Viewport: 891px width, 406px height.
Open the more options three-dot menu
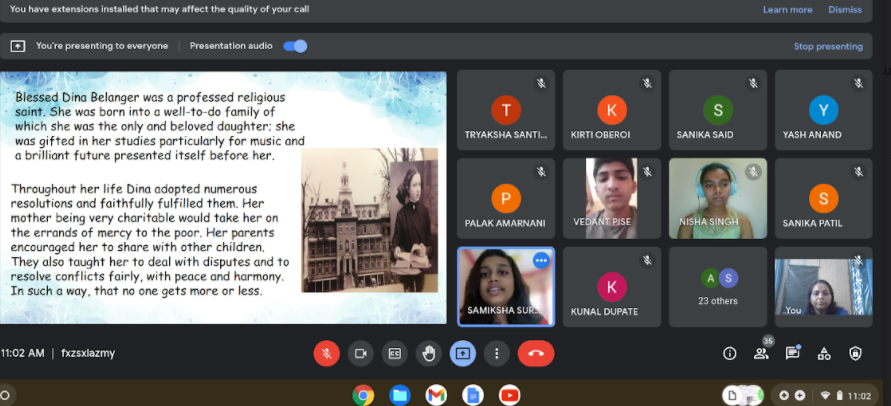tap(496, 353)
